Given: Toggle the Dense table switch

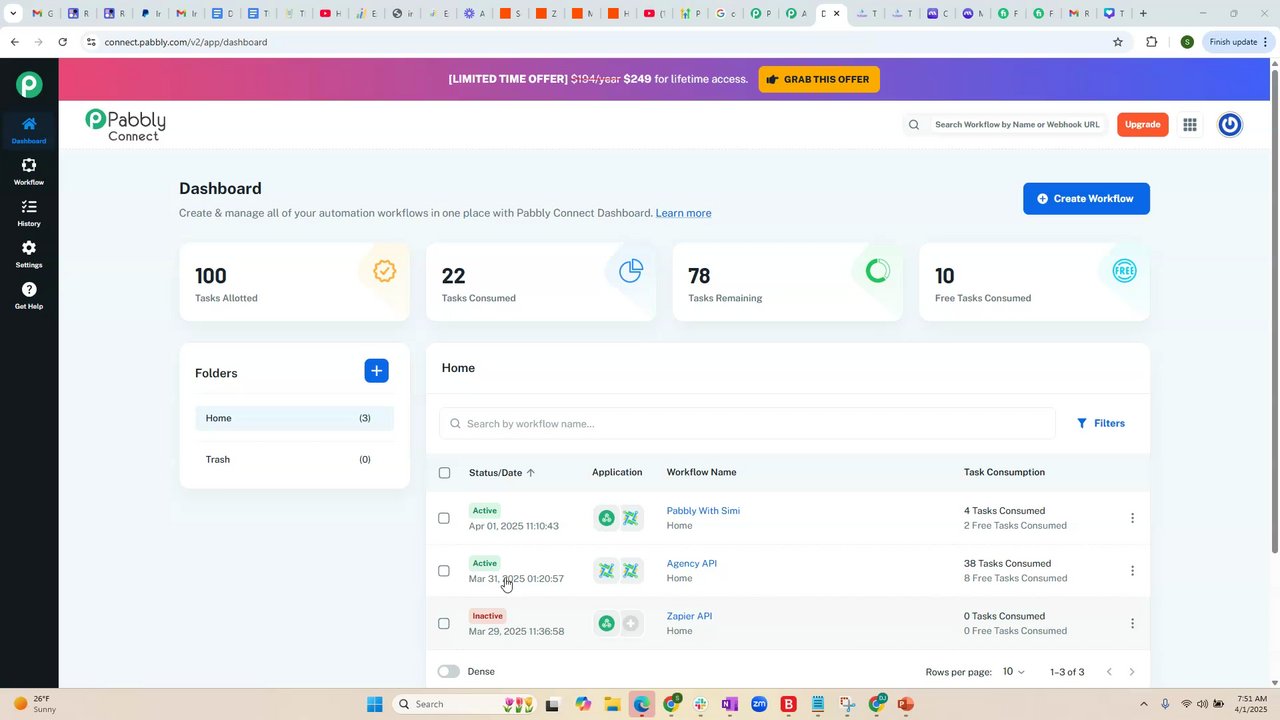Looking at the screenshot, I should (449, 672).
